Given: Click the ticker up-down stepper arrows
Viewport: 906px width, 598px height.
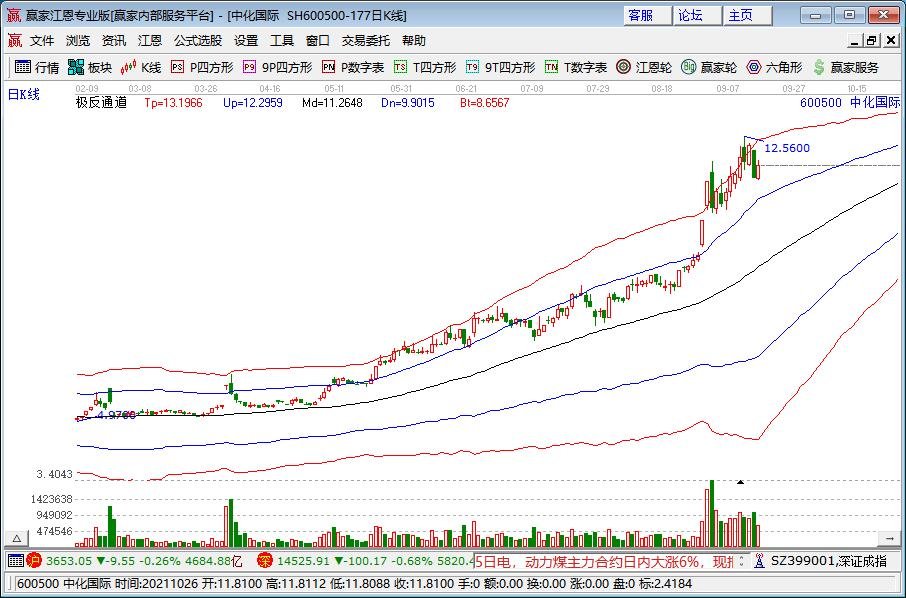Looking at the screenshot, I should tap(742, 560).
